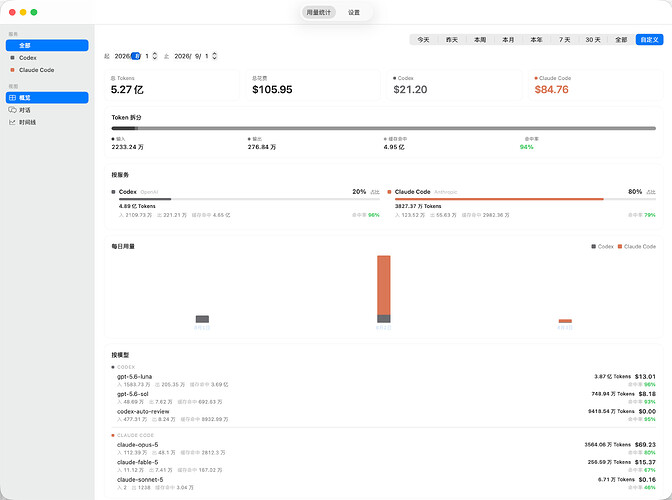Click the Token 拆分 breakdown bar
Screen dimensions: 672x500
pyautogui.click(x=384, y=128)
